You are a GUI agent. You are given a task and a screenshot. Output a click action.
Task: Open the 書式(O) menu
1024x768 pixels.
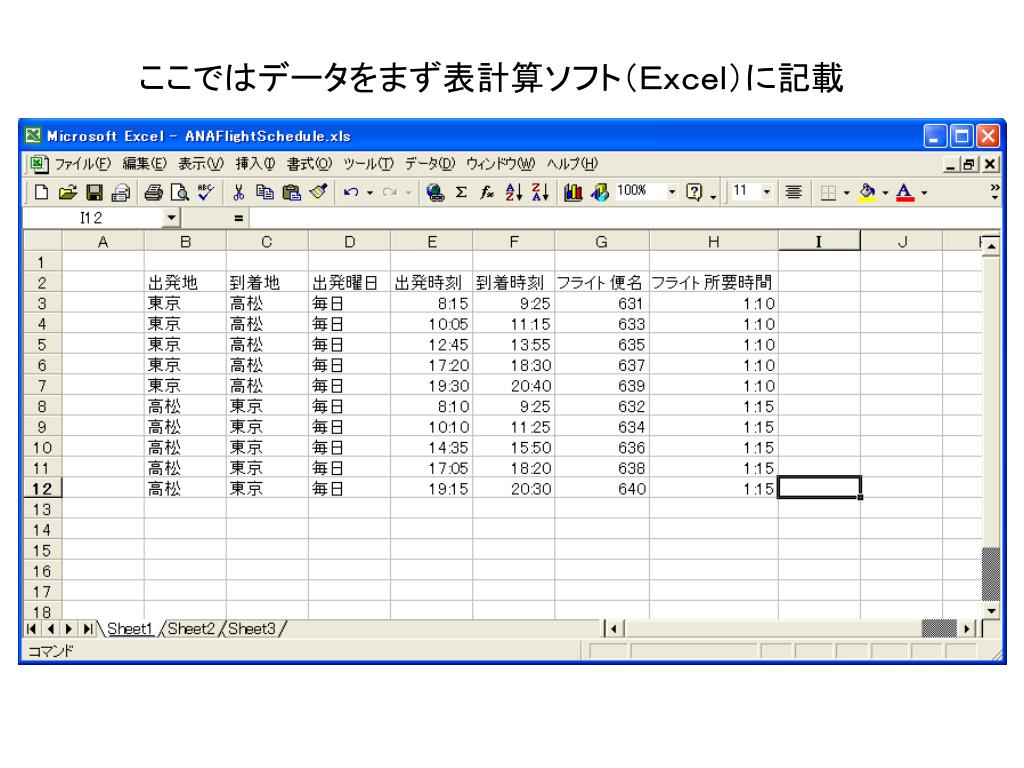[310, 164]
